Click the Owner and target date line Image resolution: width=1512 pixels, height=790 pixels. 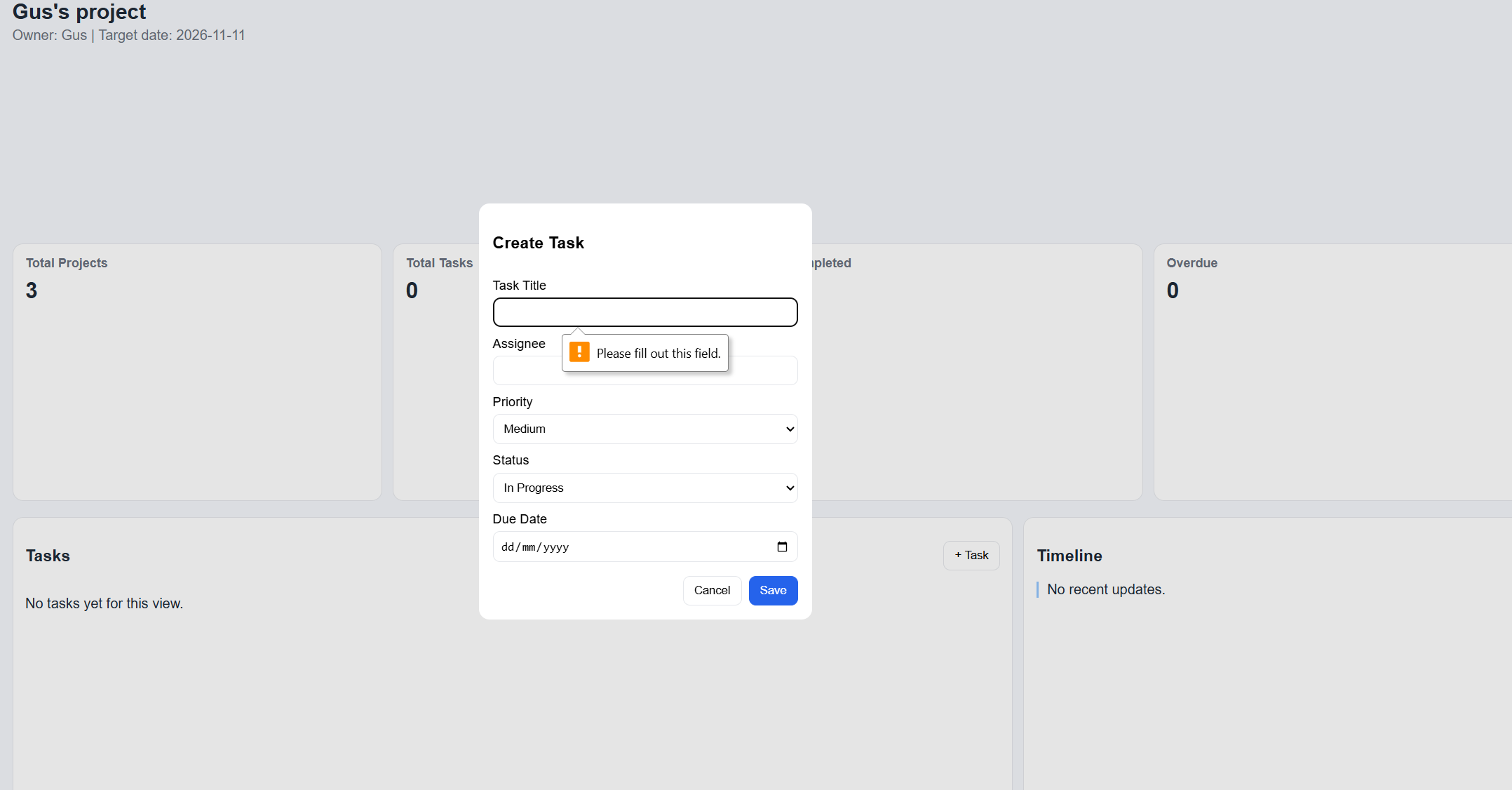click(129, 35)
